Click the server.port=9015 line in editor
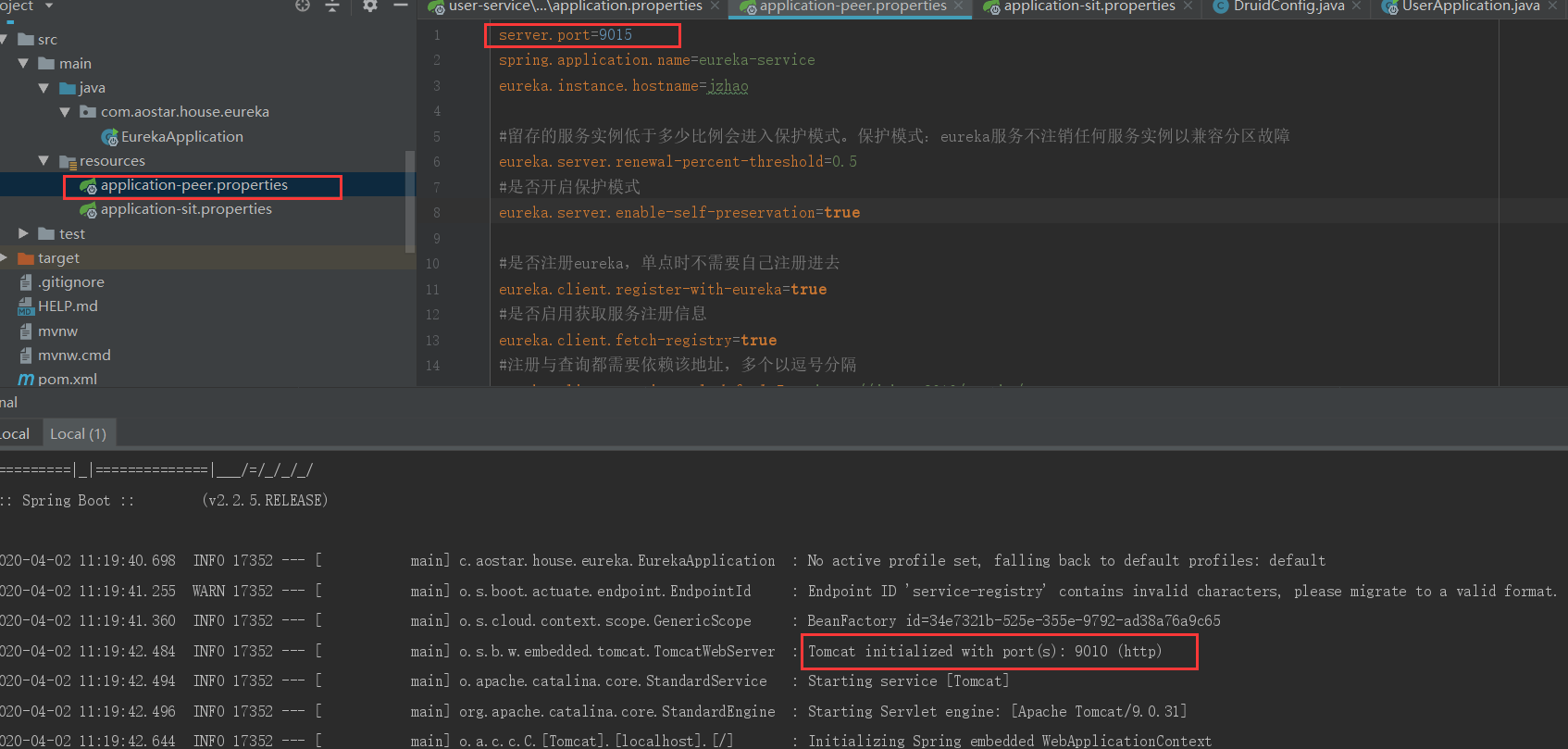 (566, 35)
